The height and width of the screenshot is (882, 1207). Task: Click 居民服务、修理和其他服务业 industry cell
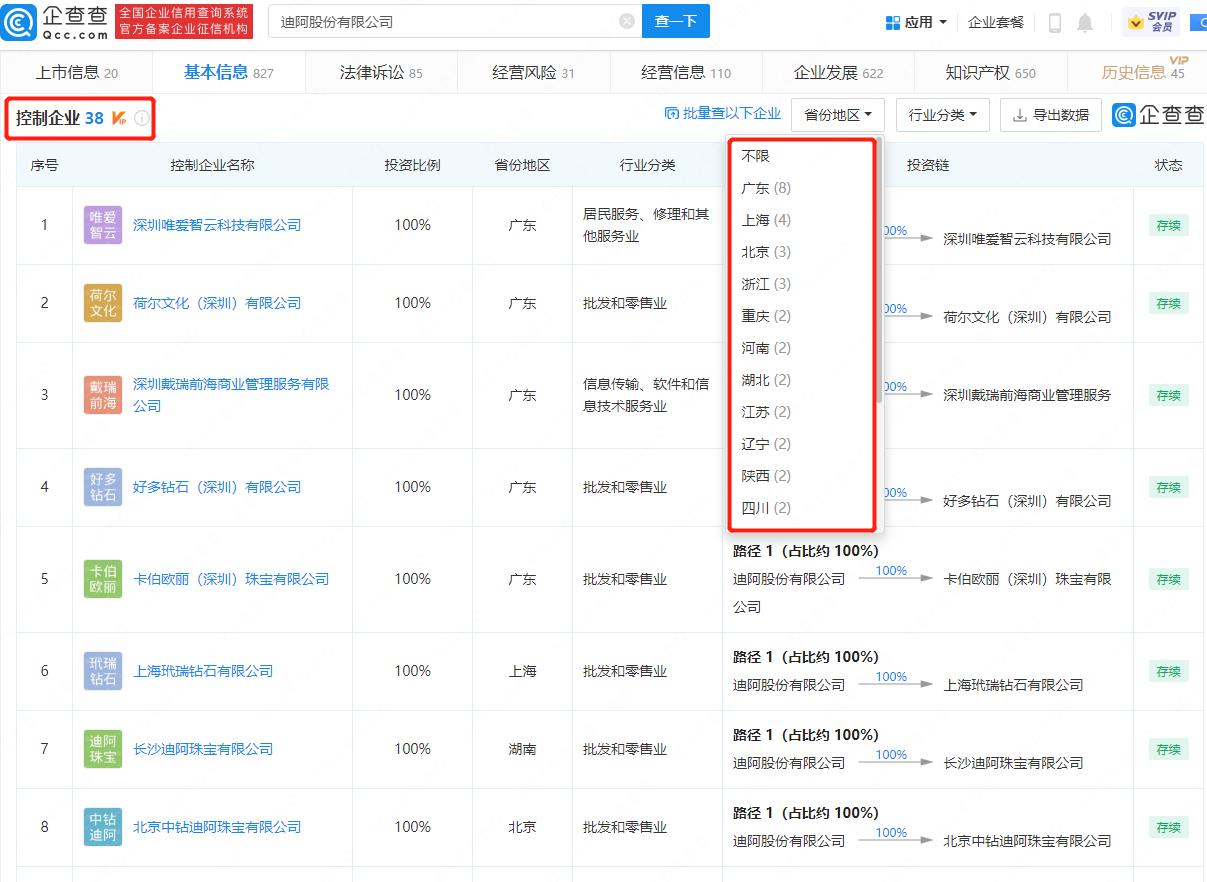pos(646,225)
